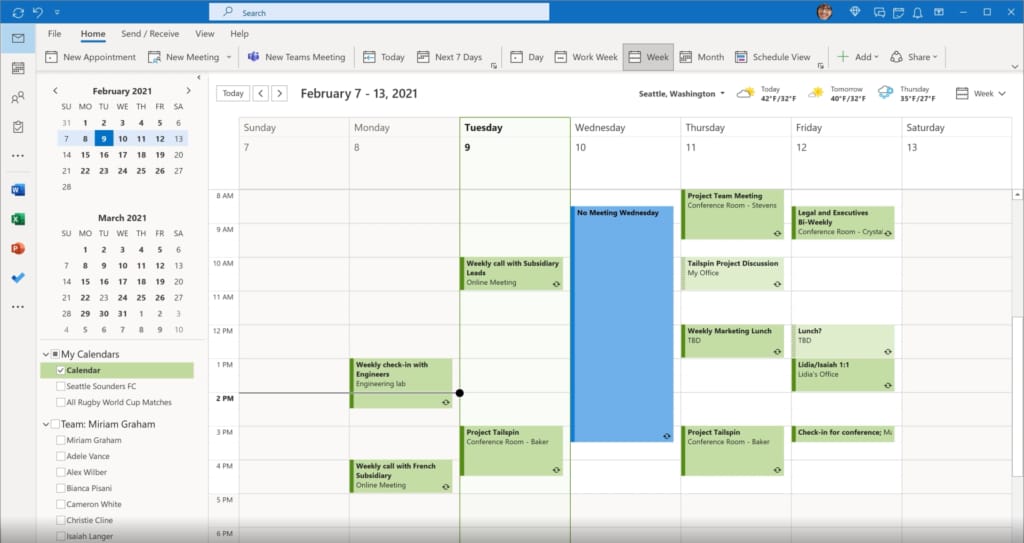Click in the Search box

coord(380,12)
